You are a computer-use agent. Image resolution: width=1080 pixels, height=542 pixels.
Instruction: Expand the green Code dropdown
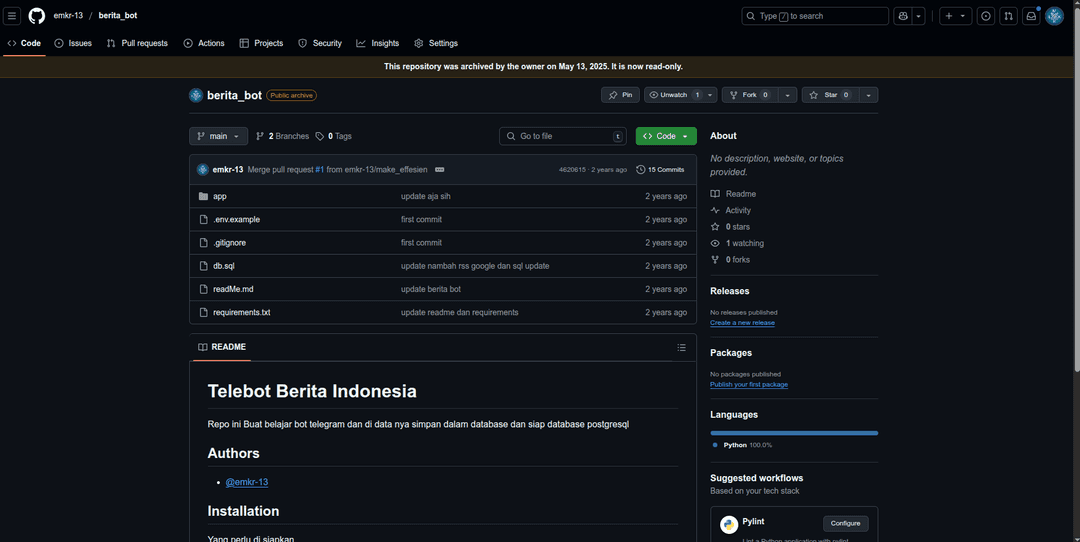pos(666,136)
